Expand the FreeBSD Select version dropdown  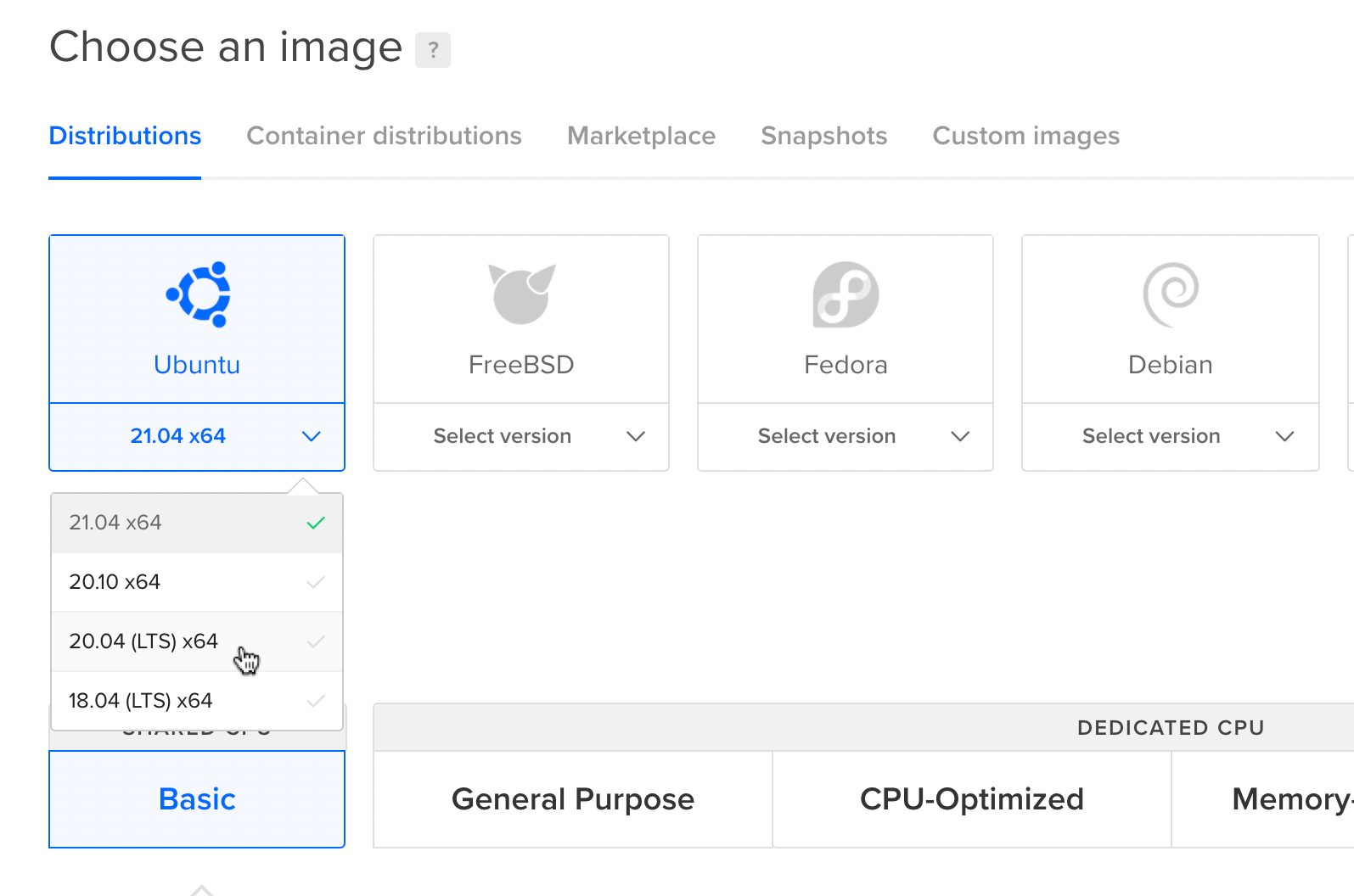click(521, 436)
